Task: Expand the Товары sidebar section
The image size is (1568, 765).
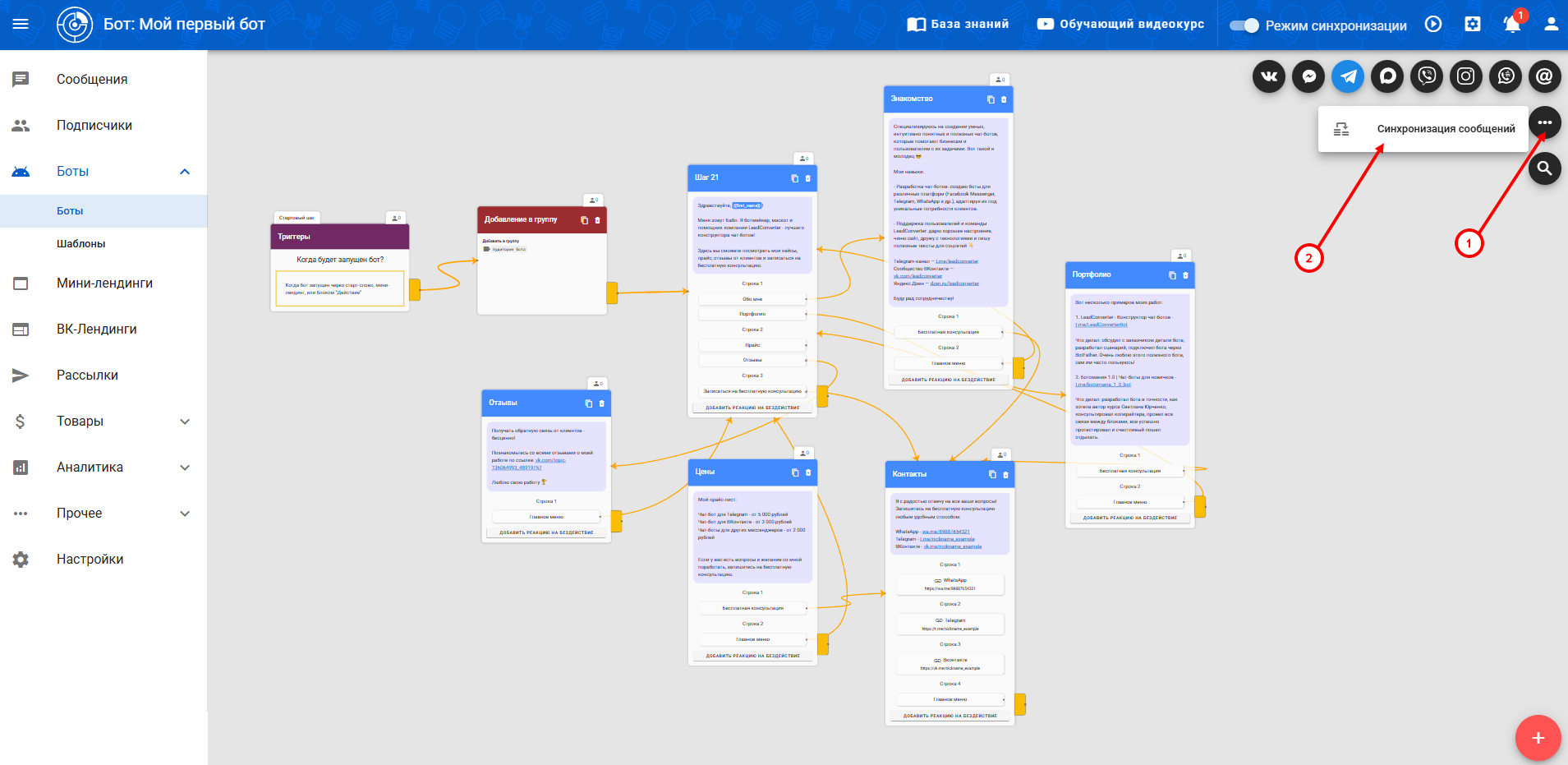Action: coord(185,422)
